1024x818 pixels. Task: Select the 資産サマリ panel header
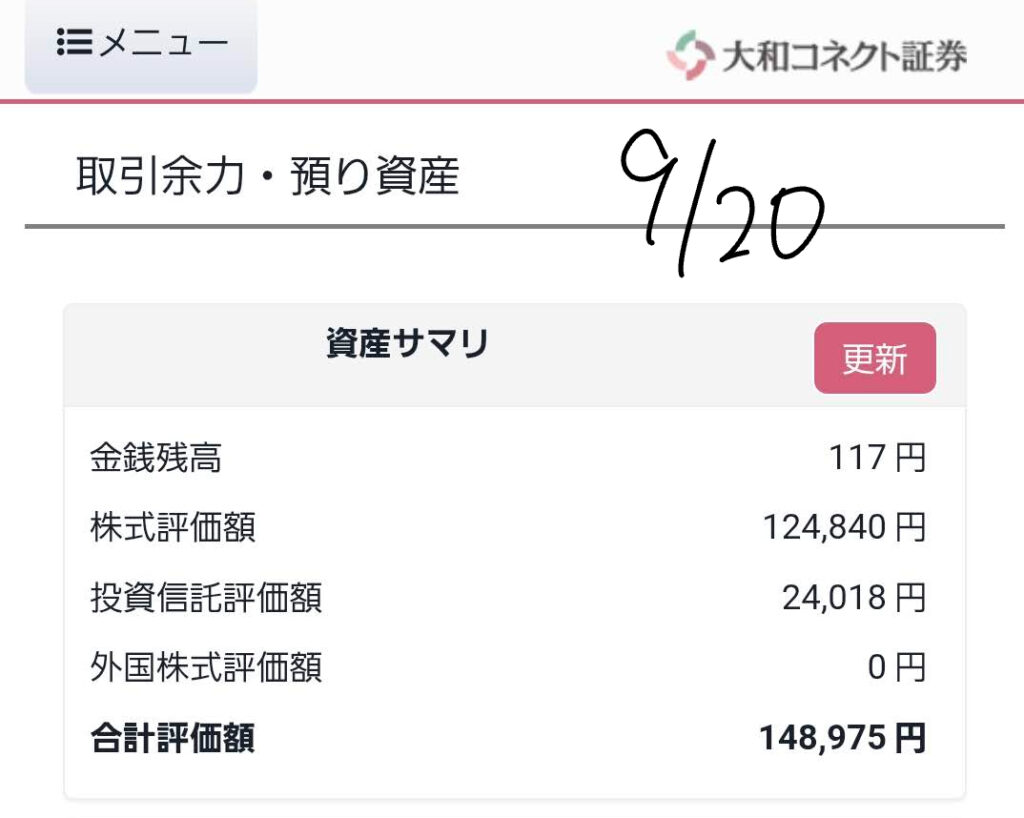407,344
